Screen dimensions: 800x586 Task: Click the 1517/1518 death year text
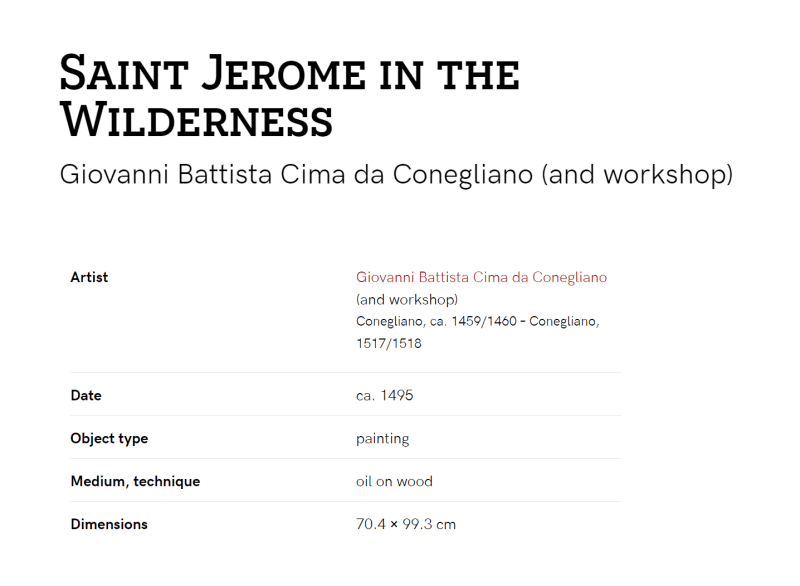tap(389, 343)
